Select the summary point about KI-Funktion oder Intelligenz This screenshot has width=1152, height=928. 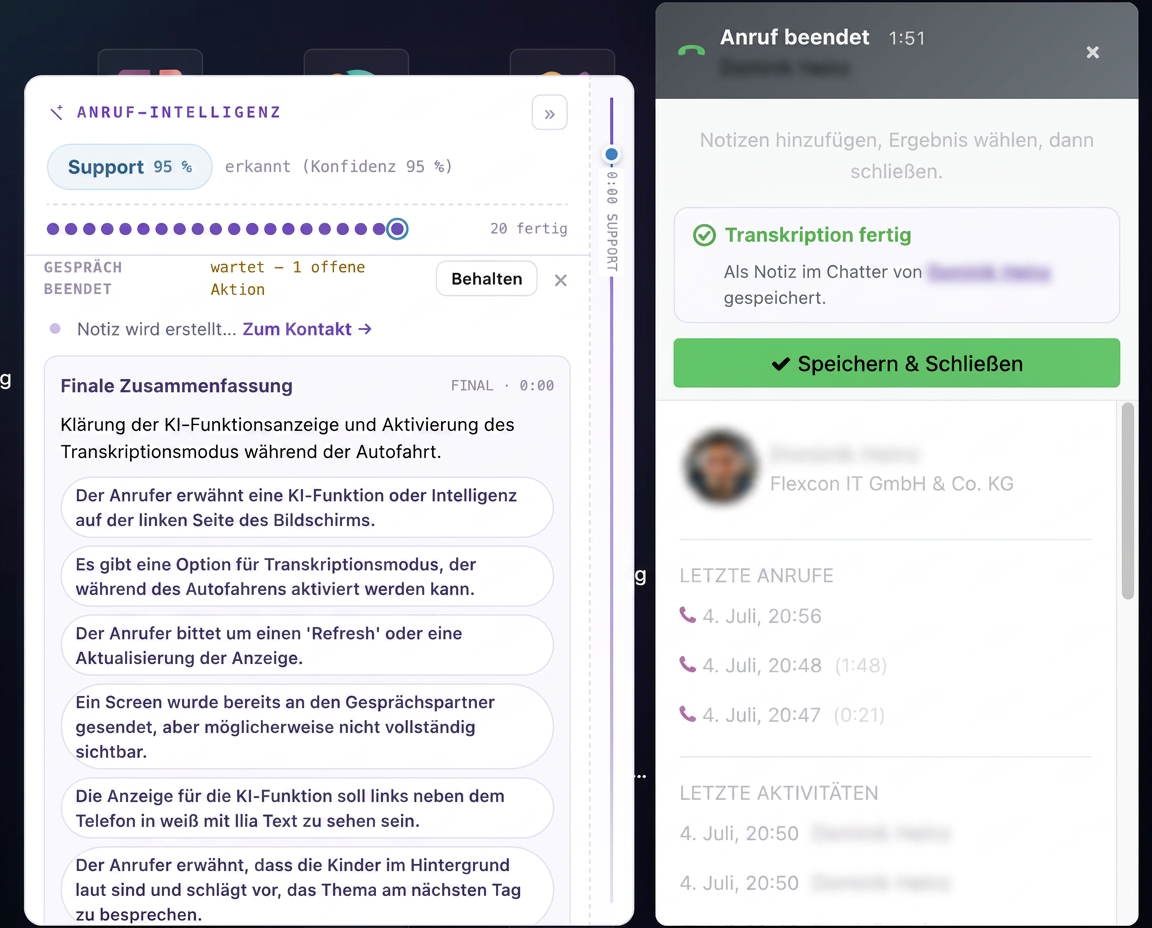point(307,508)
